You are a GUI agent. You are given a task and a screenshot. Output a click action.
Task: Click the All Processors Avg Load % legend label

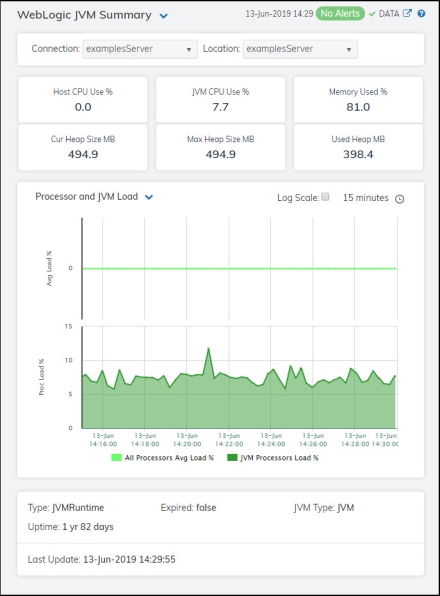click(169, 458)
